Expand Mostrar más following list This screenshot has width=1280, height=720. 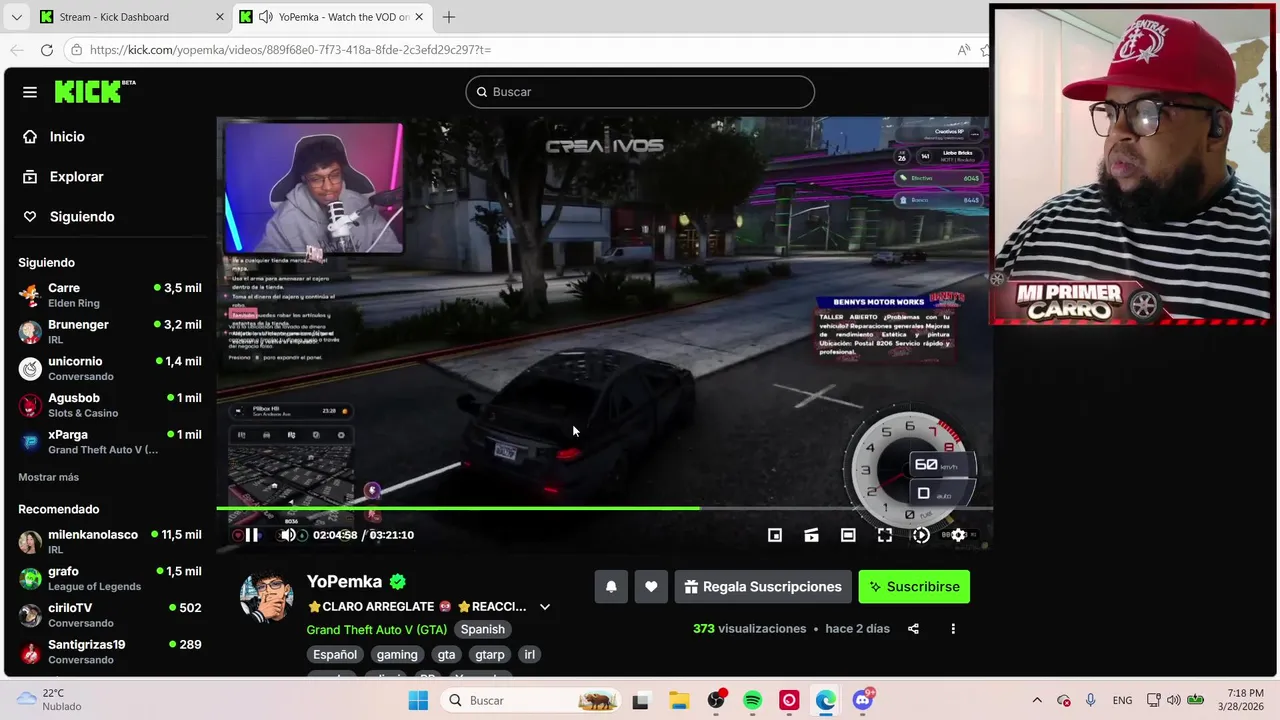pos(48,477)
